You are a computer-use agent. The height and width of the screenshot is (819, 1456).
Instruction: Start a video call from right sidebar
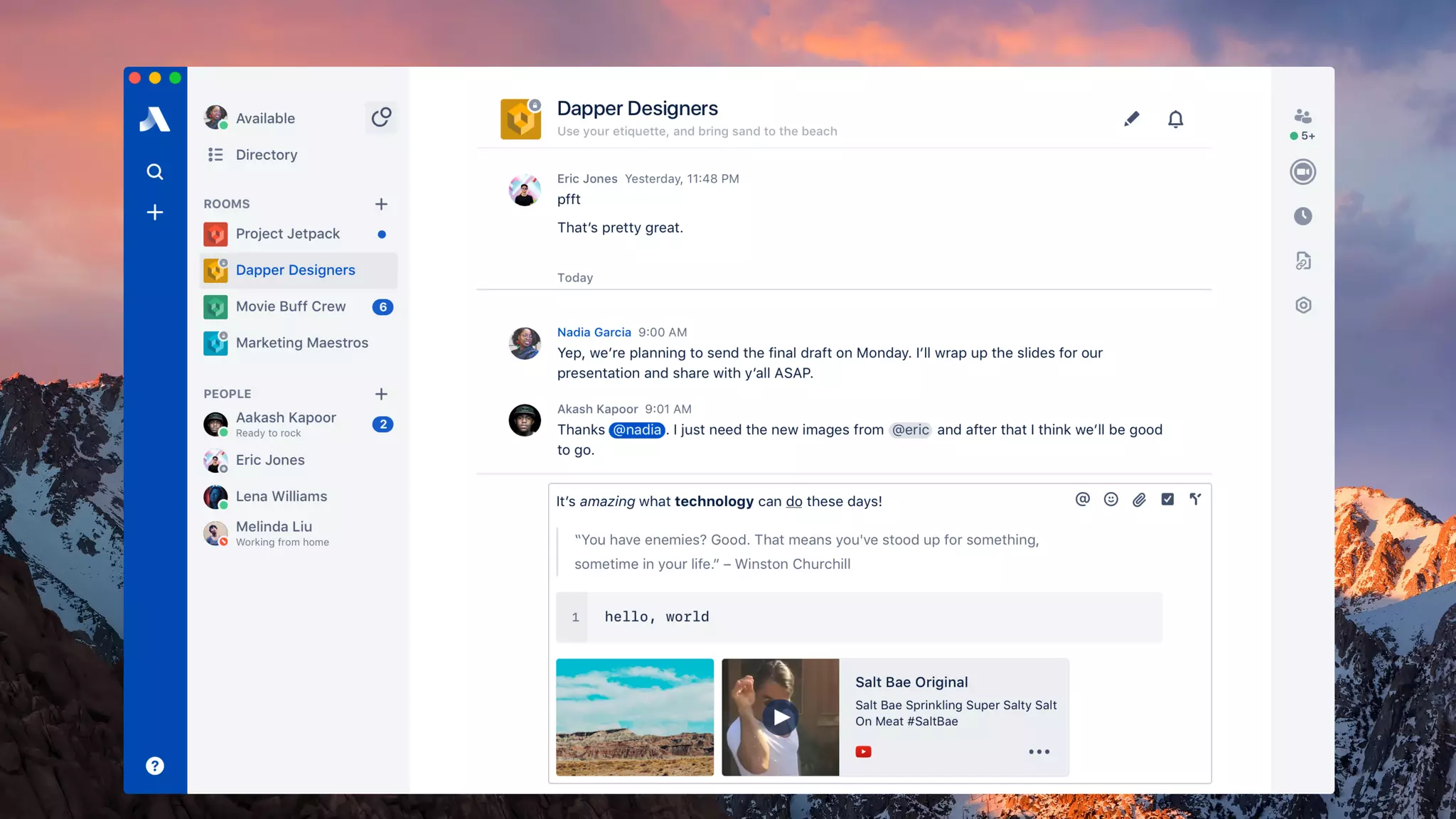click(1302, 172)
